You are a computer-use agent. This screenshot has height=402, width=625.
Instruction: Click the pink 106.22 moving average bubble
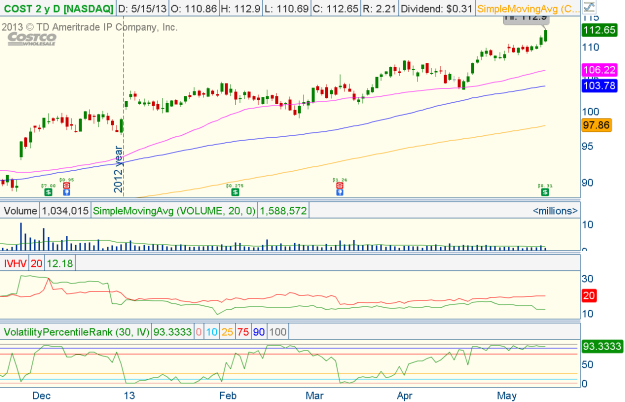(x=600, y=70)
